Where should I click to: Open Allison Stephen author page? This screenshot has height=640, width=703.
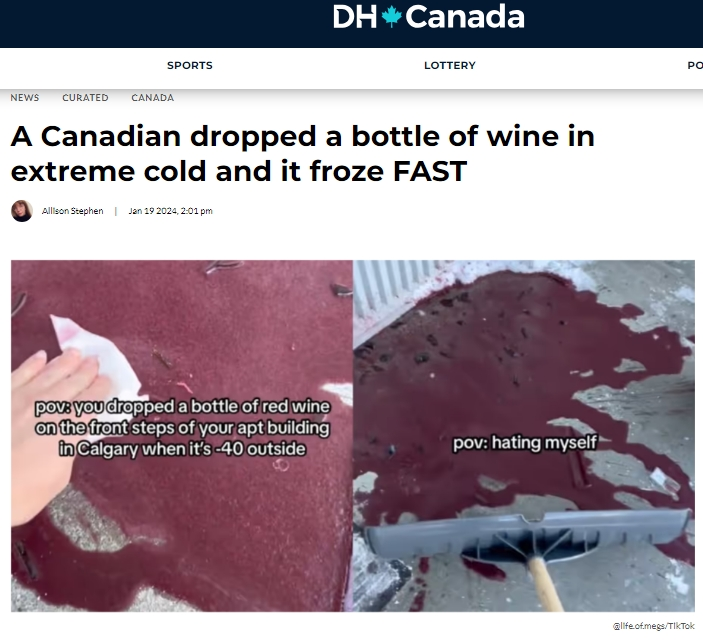click(x=72, y=211)
